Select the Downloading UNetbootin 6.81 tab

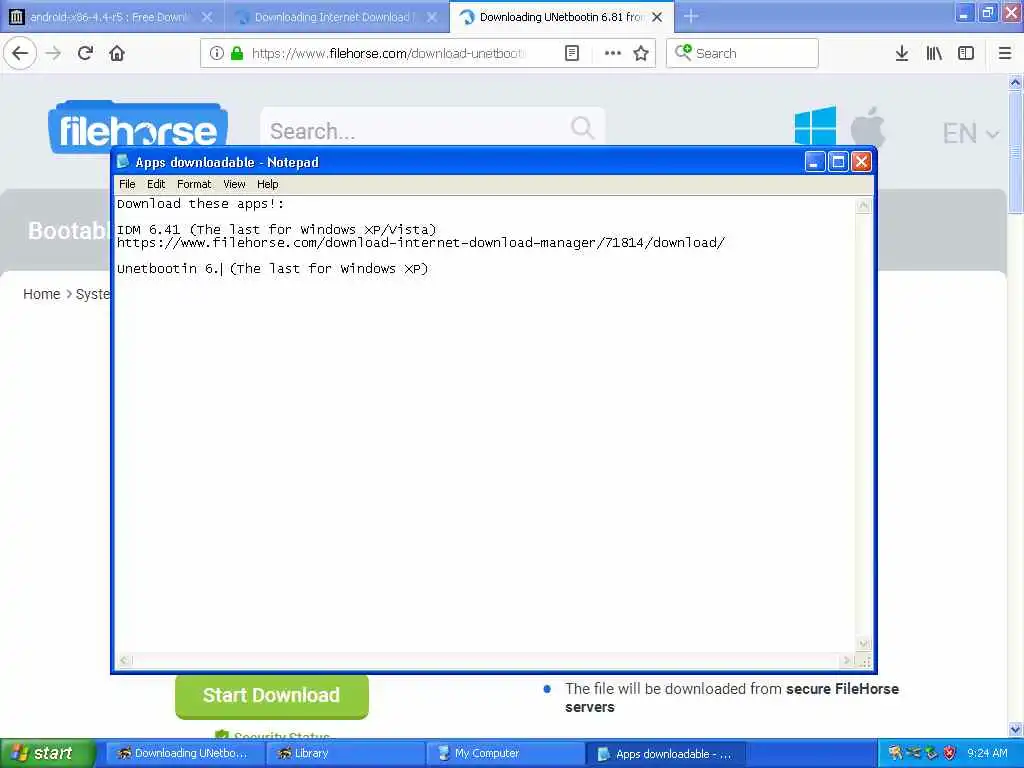pos(562,17)
